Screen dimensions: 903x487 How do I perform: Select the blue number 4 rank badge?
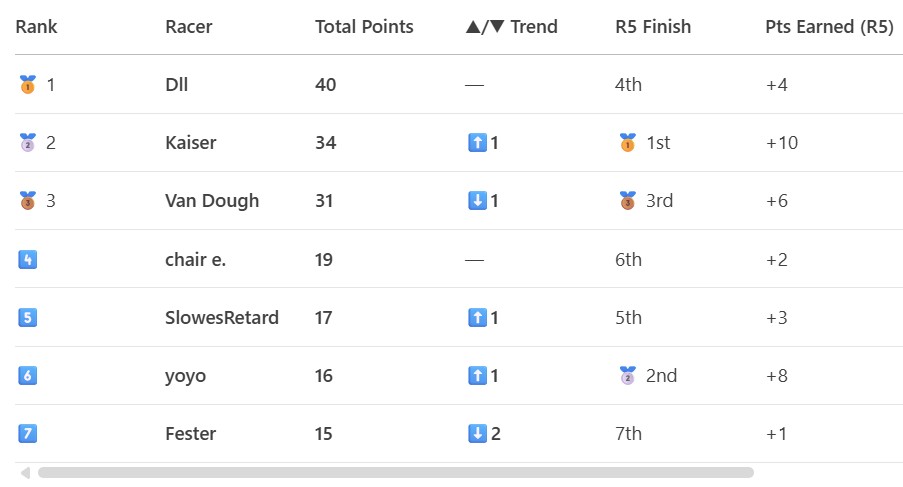(x=28, y=259)
